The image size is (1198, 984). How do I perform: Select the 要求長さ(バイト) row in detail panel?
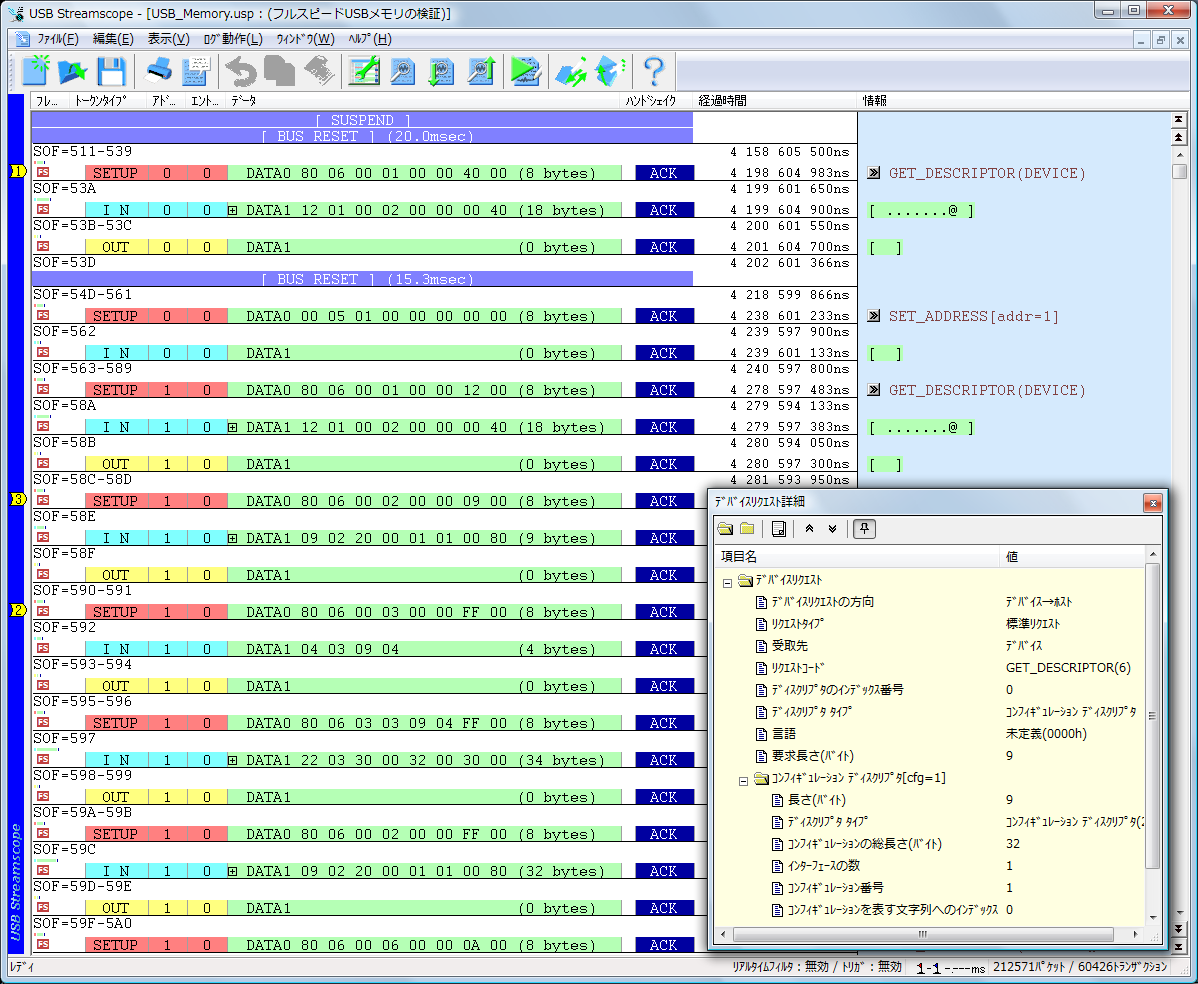pyautogui.click(x=930, y=756)
